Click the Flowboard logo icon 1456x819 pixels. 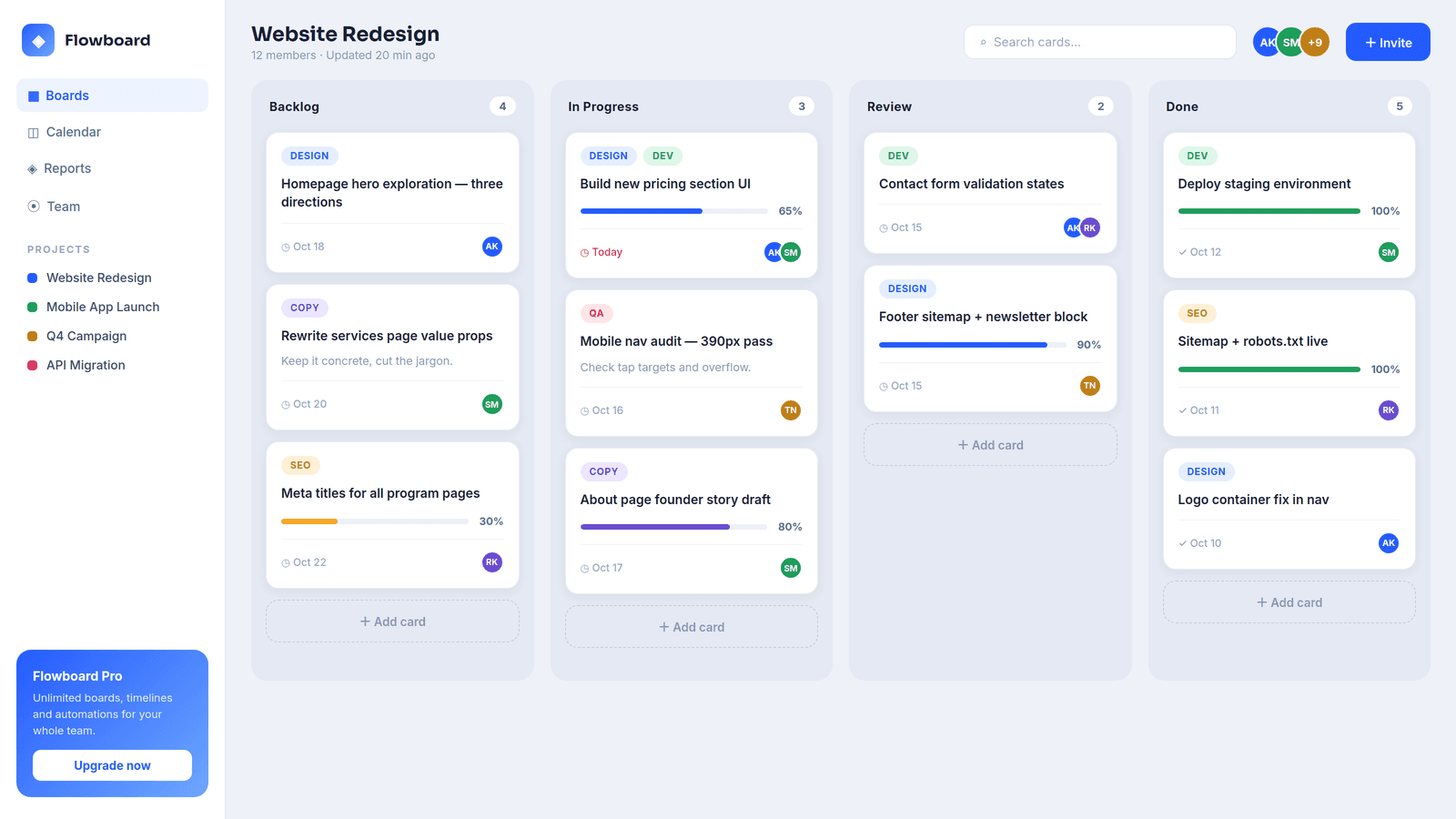click(x=38, y=40)
